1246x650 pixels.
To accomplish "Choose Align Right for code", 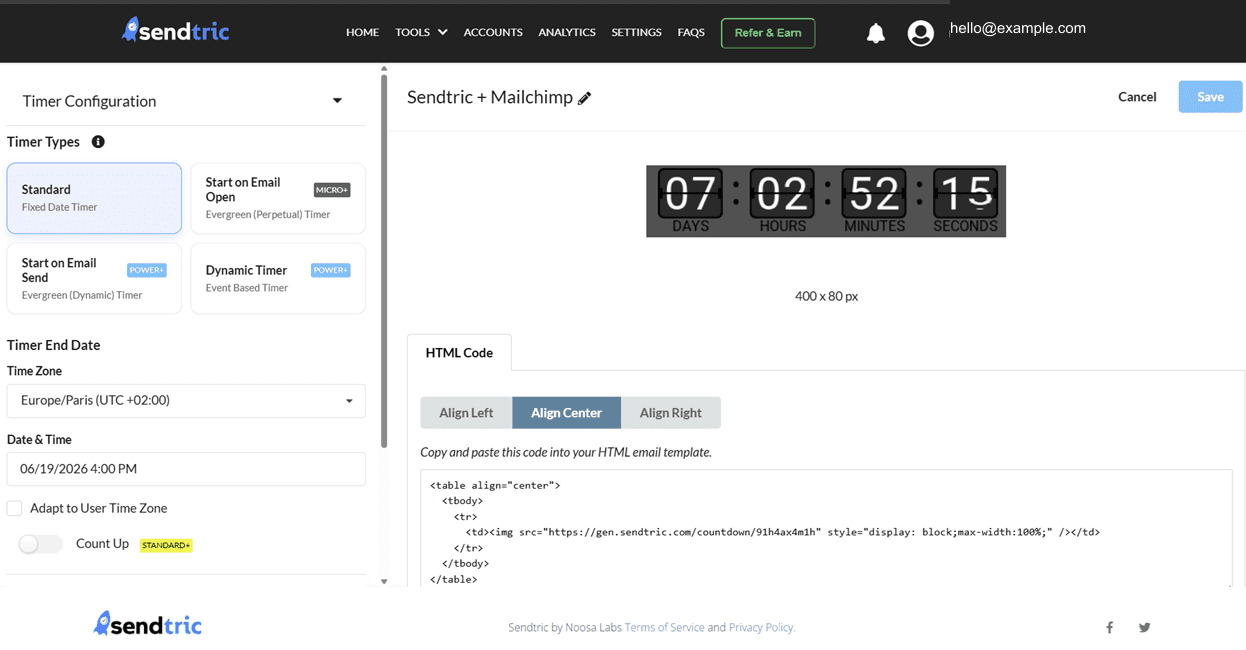I will [670, 413].
